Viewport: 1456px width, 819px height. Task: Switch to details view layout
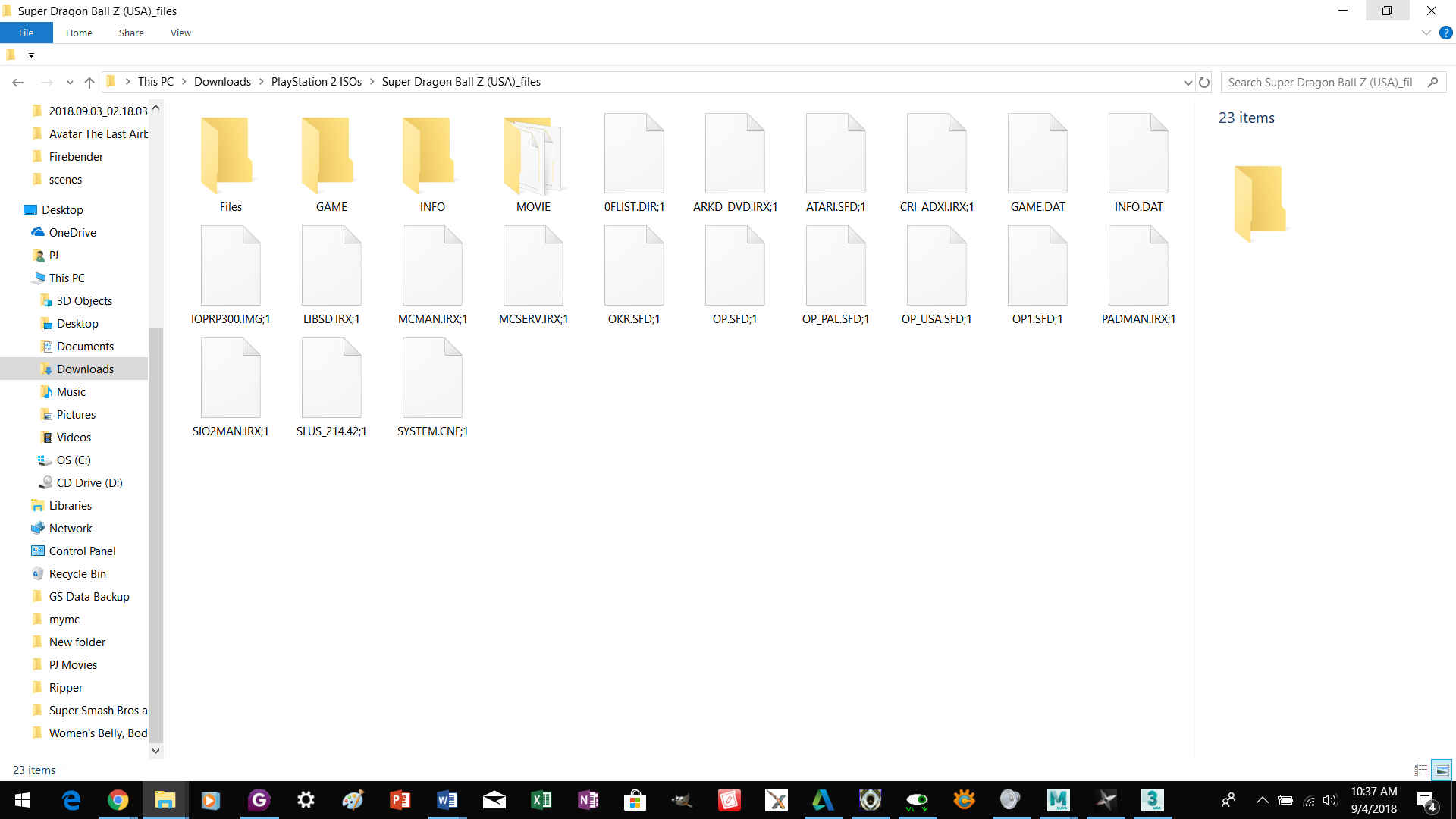pyautogui.click(x=1420, y=770)
